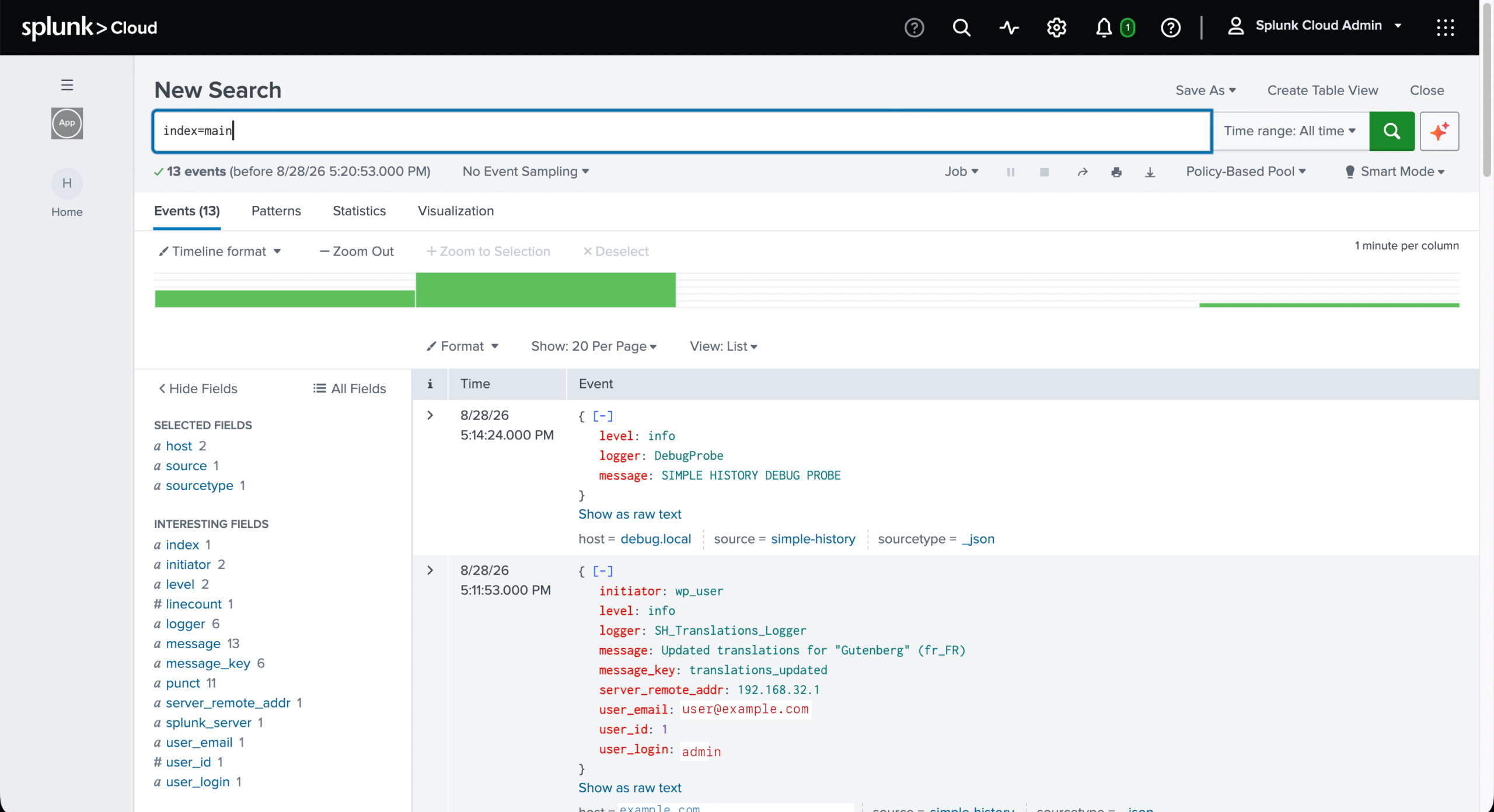
Task: Open the white question mark help icon
Action: click(1171, 27)
